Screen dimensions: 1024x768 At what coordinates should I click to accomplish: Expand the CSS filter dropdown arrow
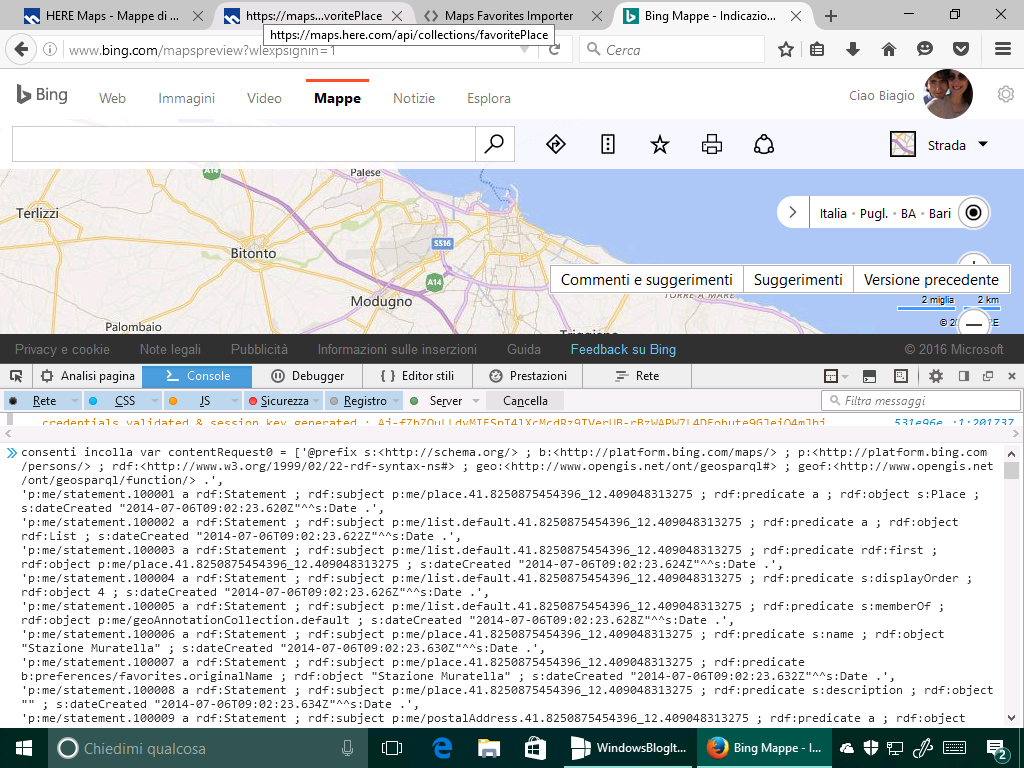pyautogui.click(x=155, y=401)
